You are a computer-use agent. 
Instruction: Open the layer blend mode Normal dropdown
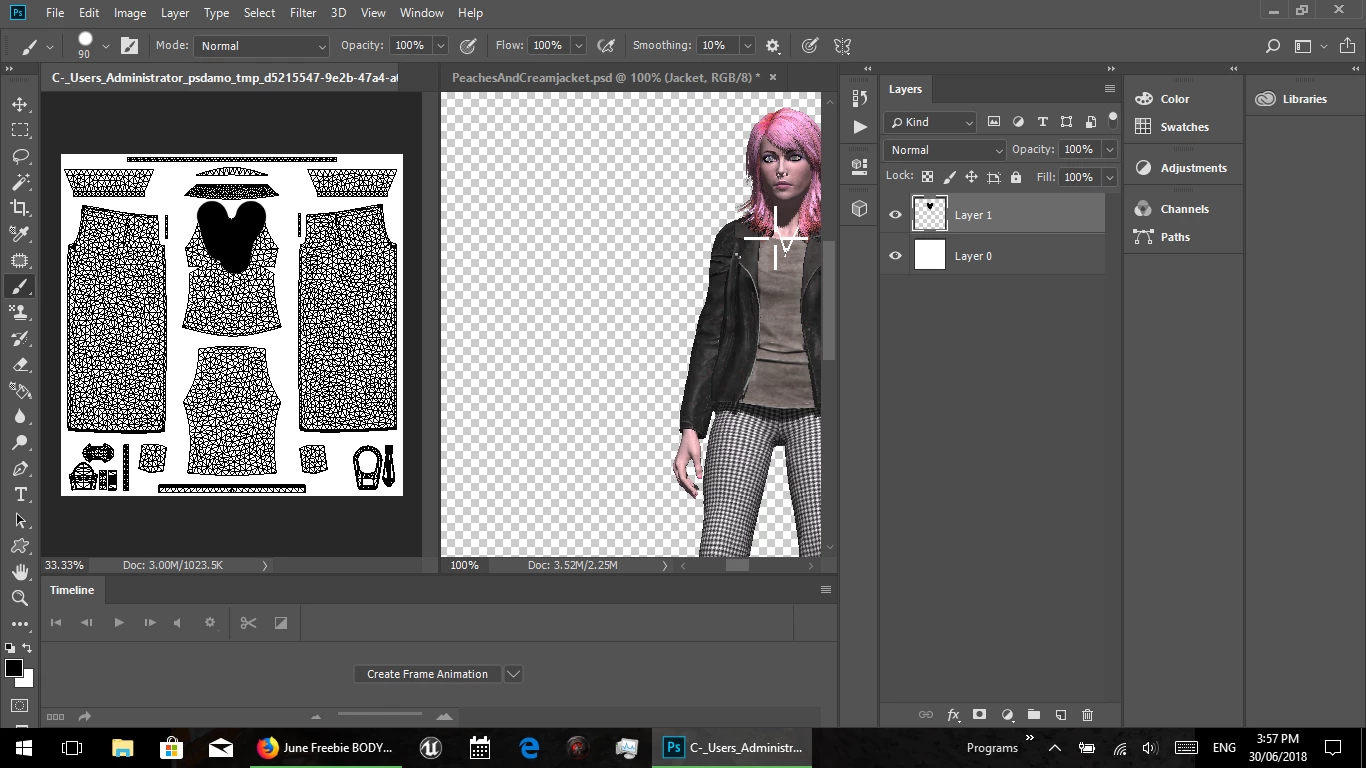[x=945, y=150]
